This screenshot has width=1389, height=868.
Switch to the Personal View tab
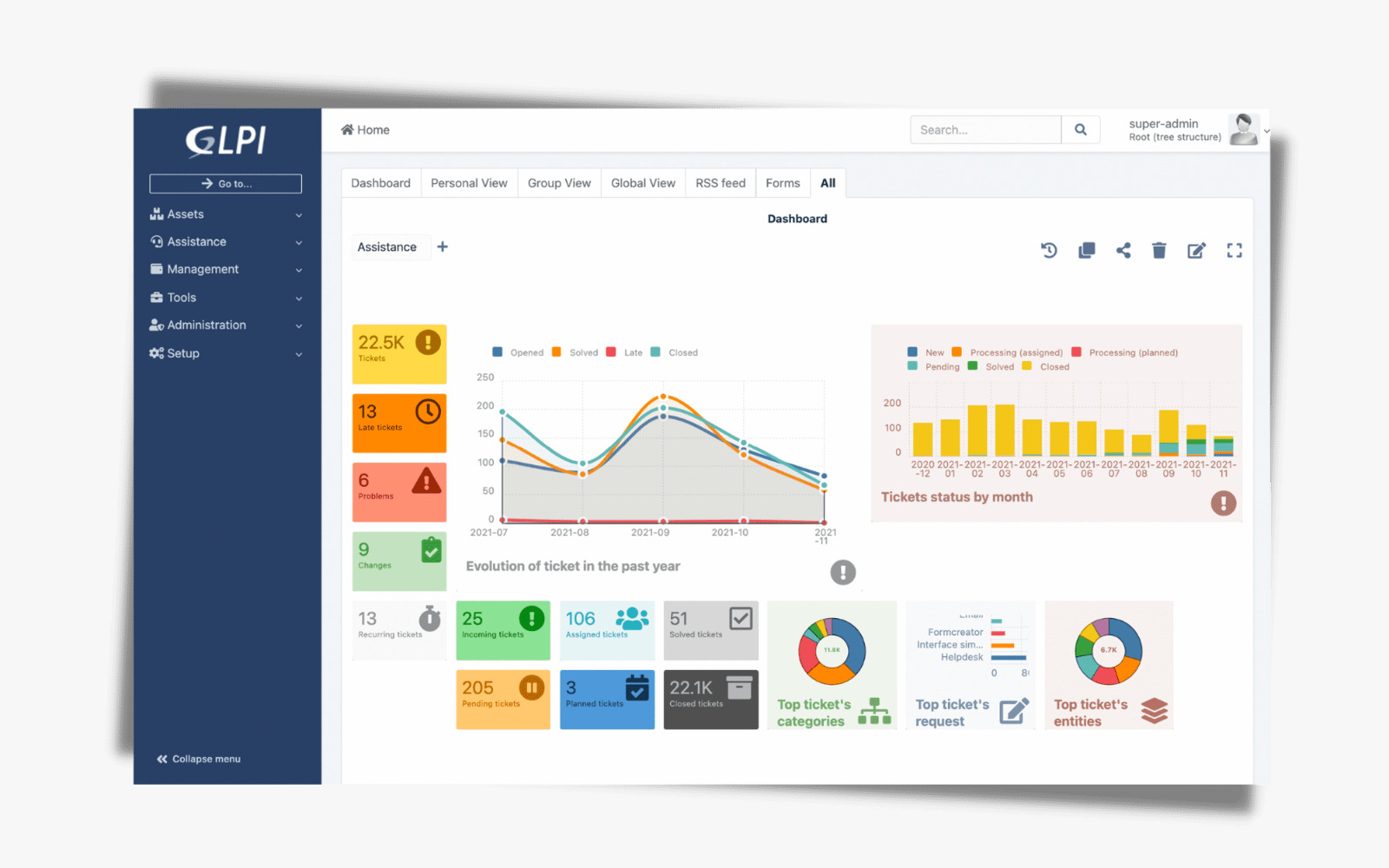click(469, 183)
